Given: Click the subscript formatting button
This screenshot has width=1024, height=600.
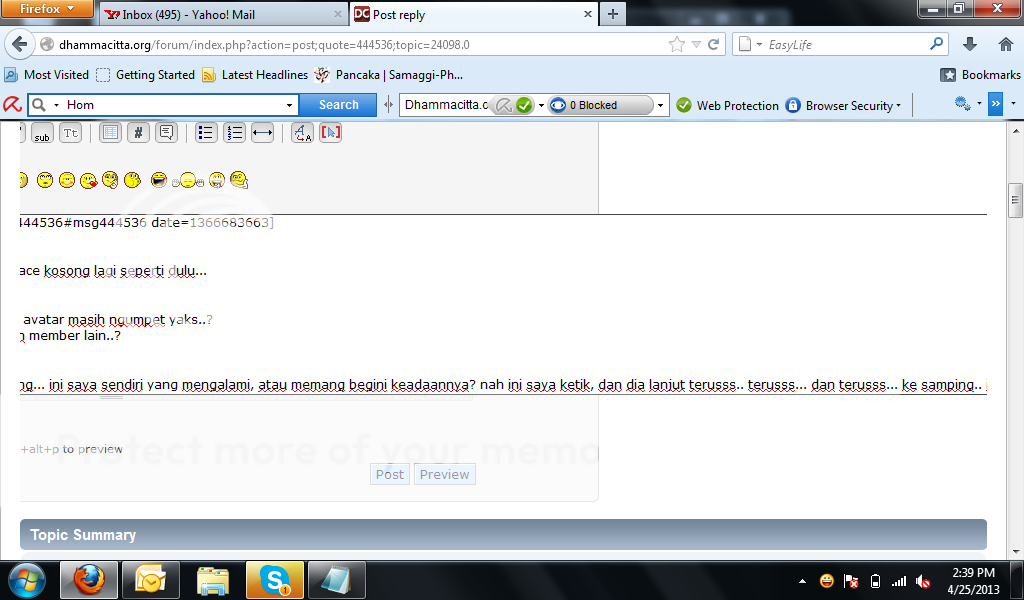Looking at the screenshot, I should [x=42, y=133].
